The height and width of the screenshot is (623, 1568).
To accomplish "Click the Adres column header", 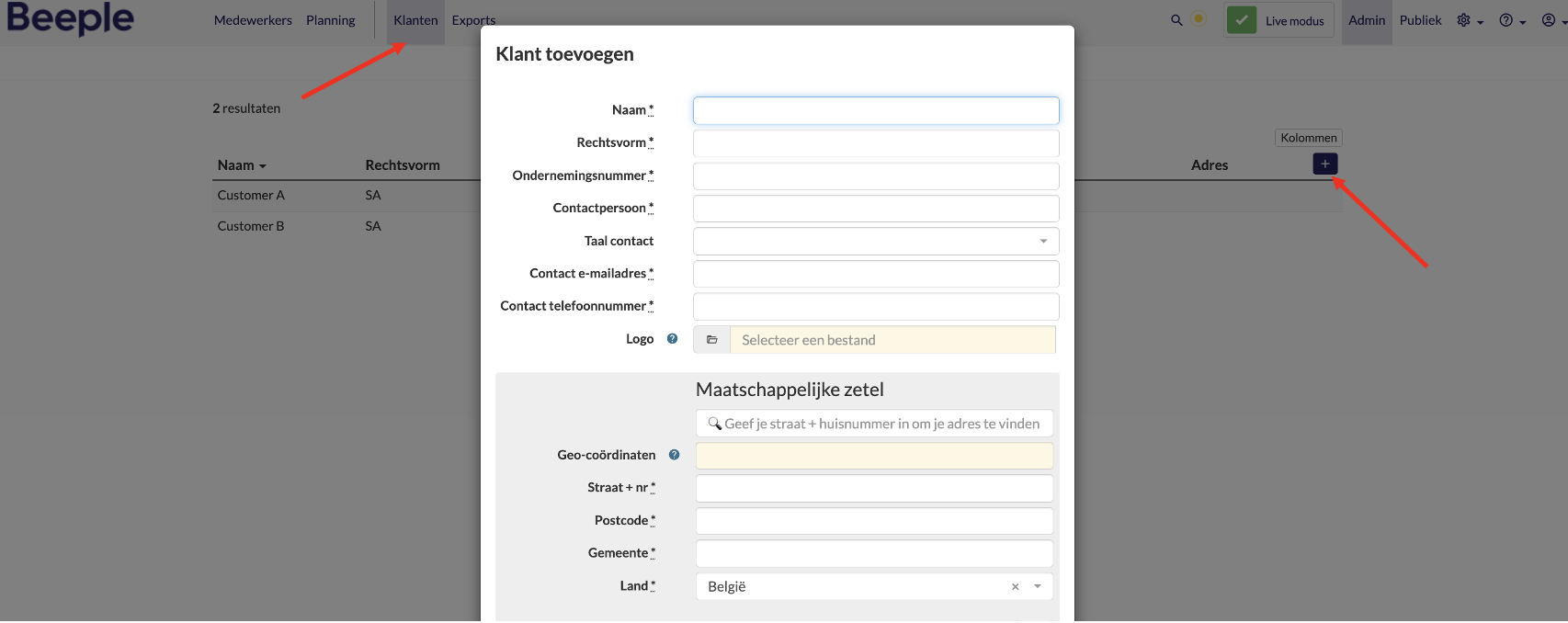I will pyautogui.click(x=1210, y=165).
